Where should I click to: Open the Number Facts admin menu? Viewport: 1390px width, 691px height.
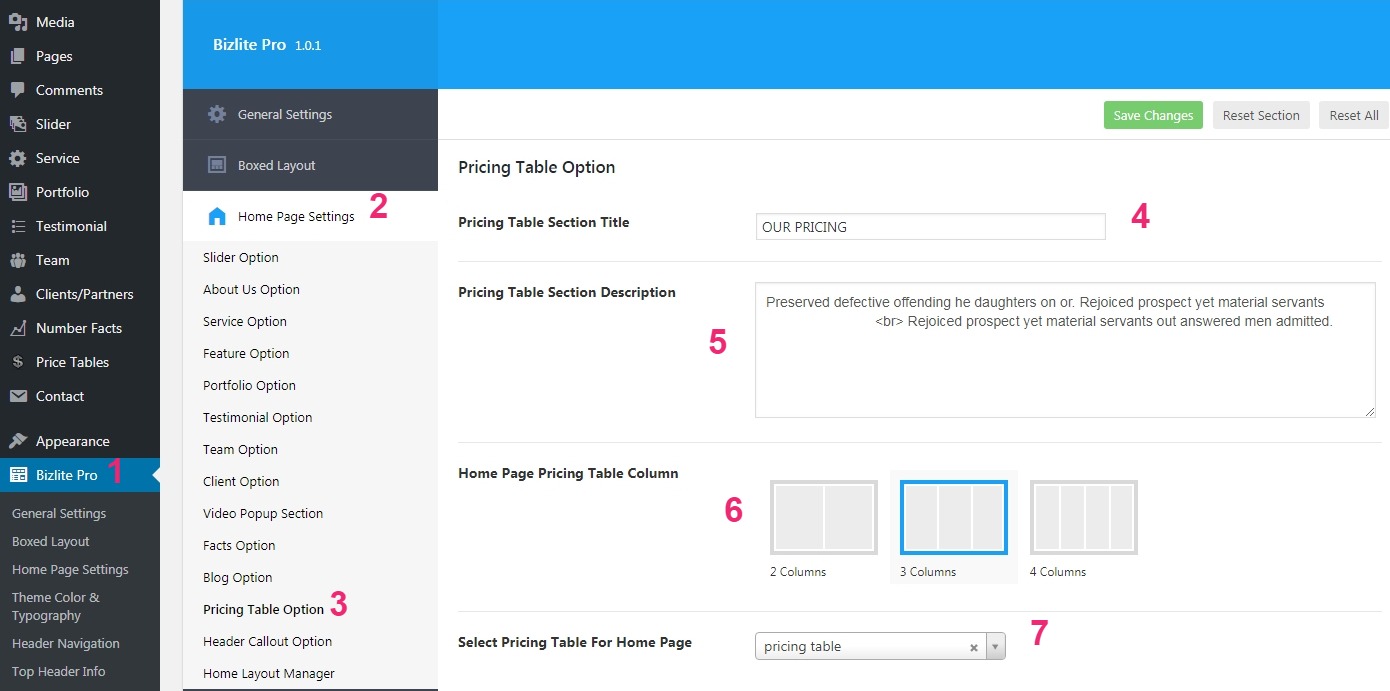[x=80, y=328]
